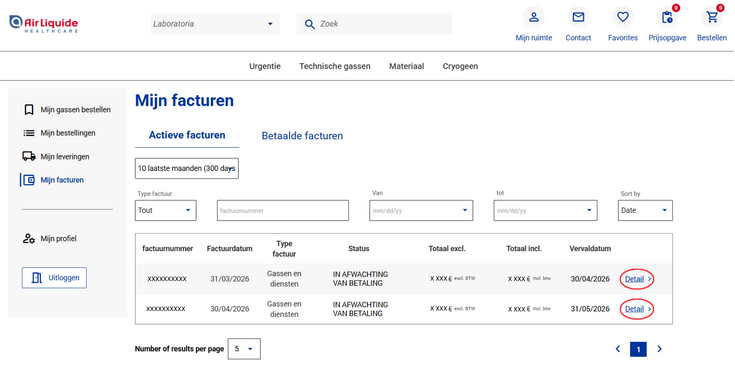Open the Bestellen shopping cart icon
This screenshot has height=368, width=735.
pos(712,17)
